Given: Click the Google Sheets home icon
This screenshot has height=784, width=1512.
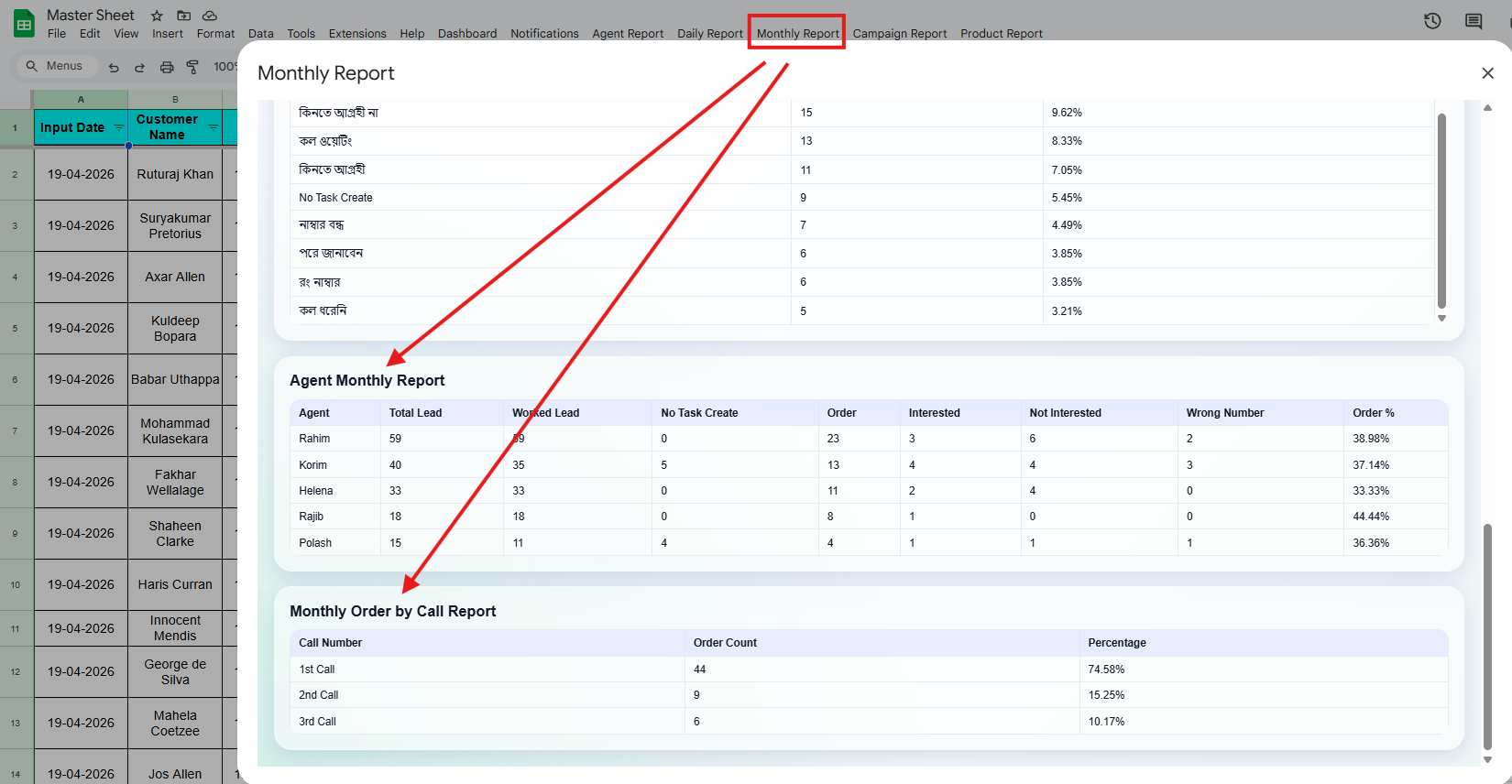Looking at the screenshot, I should click(24, 24).
